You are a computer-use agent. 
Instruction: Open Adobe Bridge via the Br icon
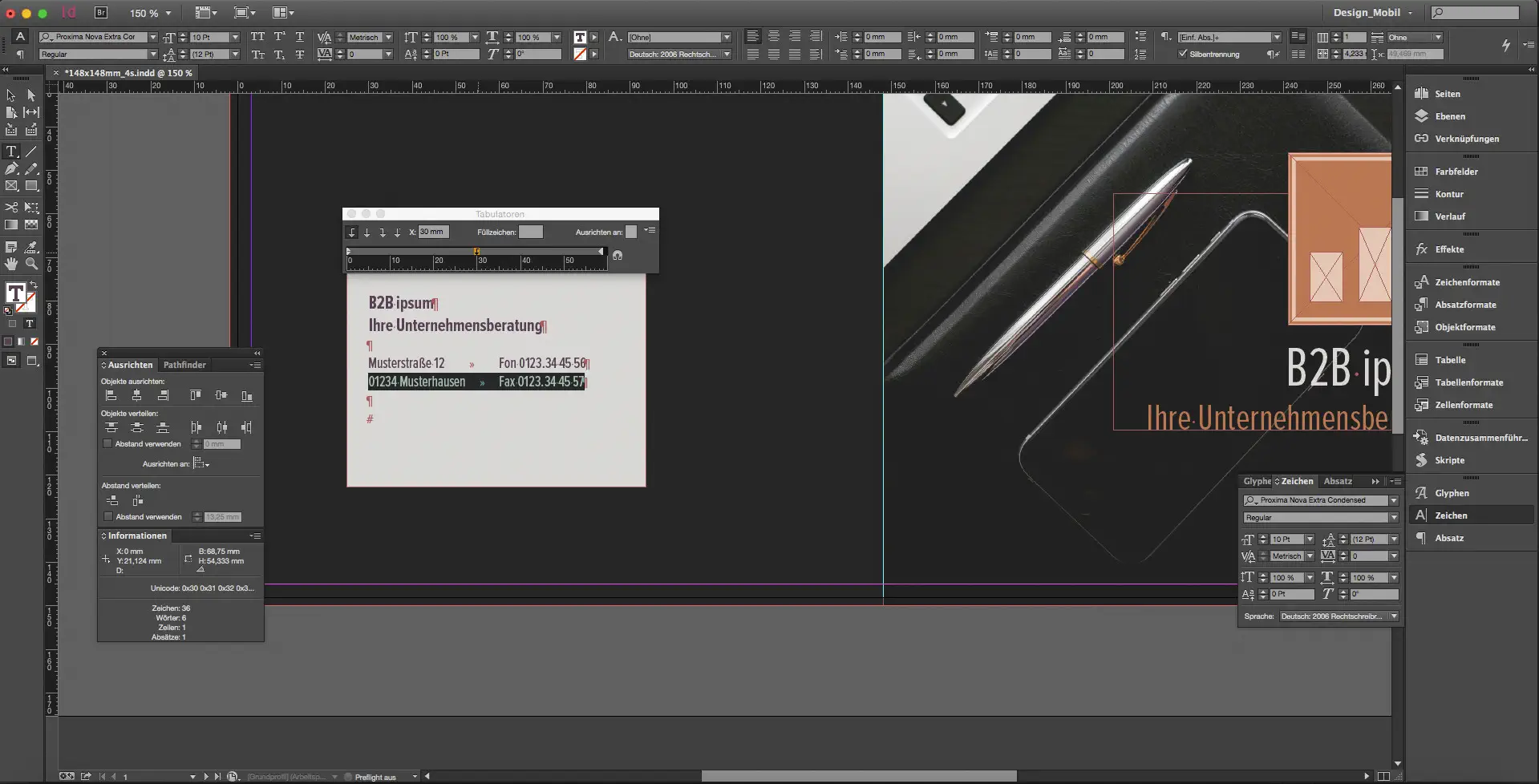click(x=101, y=13)
